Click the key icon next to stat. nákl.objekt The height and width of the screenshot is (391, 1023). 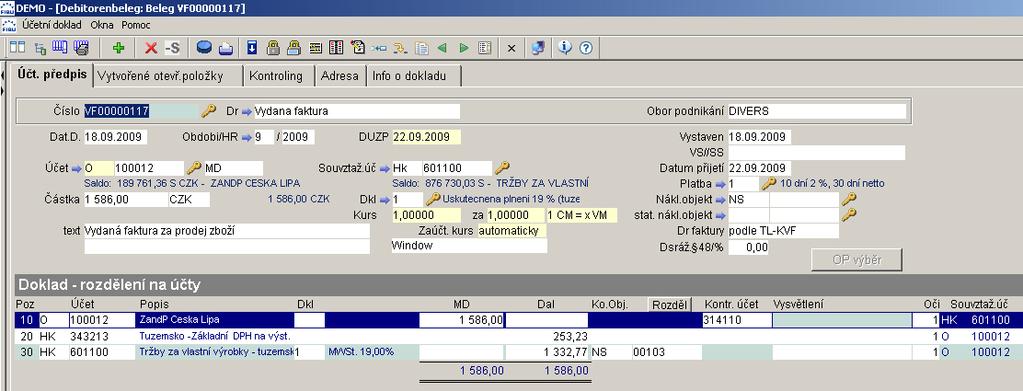pos(849,215)
